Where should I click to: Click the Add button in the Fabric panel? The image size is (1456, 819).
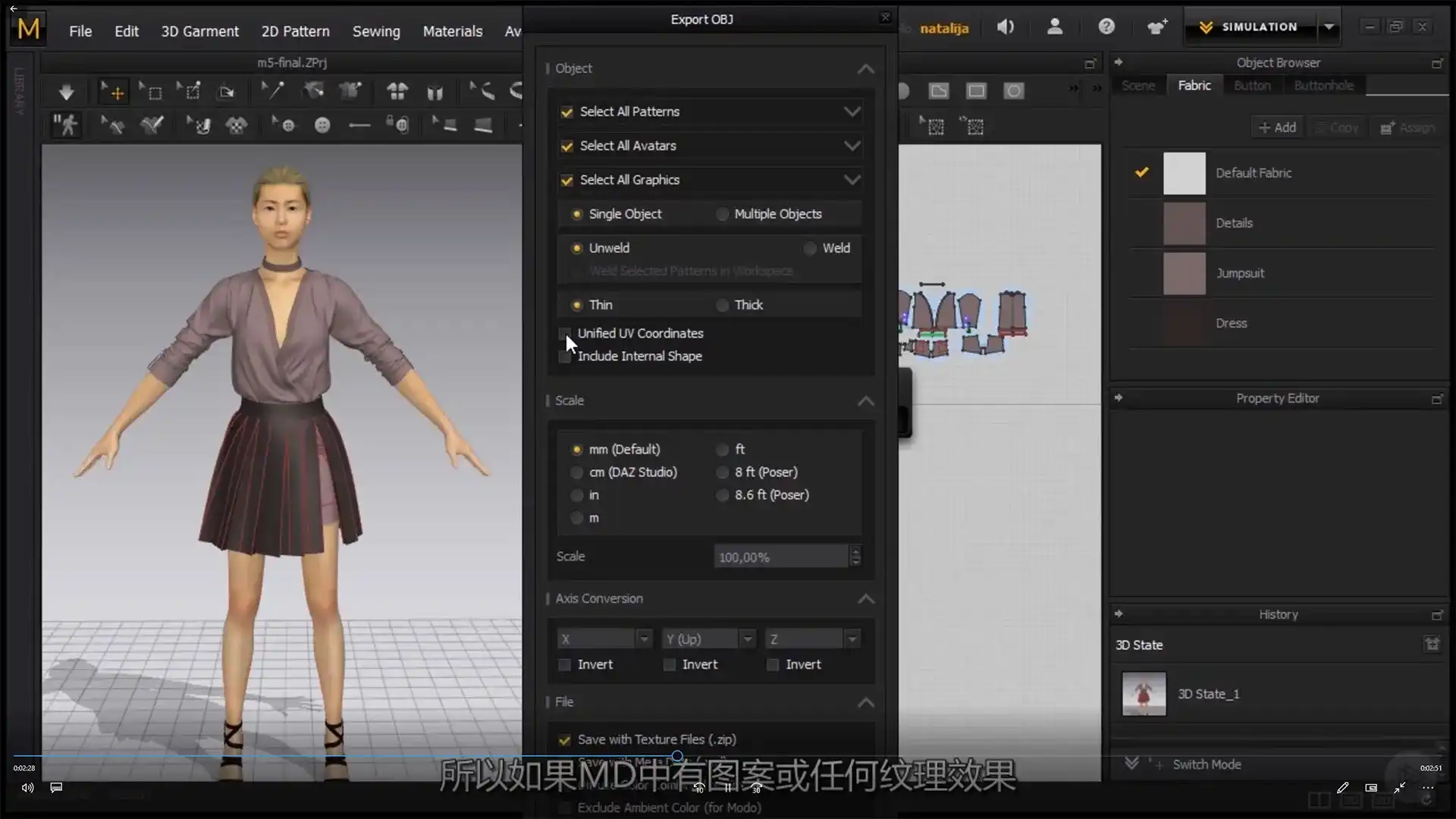pyautogui.click(x=1276, y=127)
